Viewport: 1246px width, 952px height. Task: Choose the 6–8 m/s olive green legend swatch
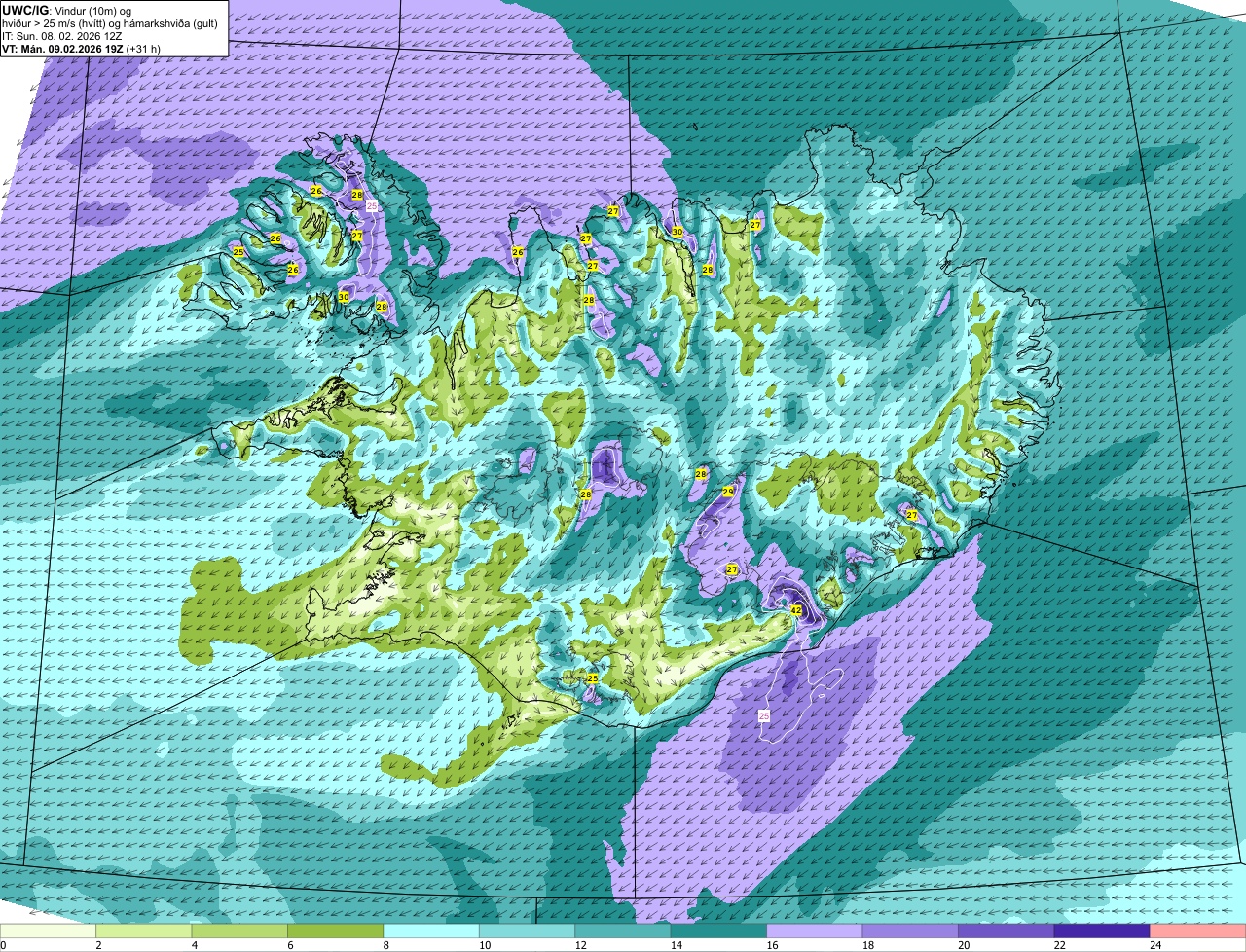336,932
